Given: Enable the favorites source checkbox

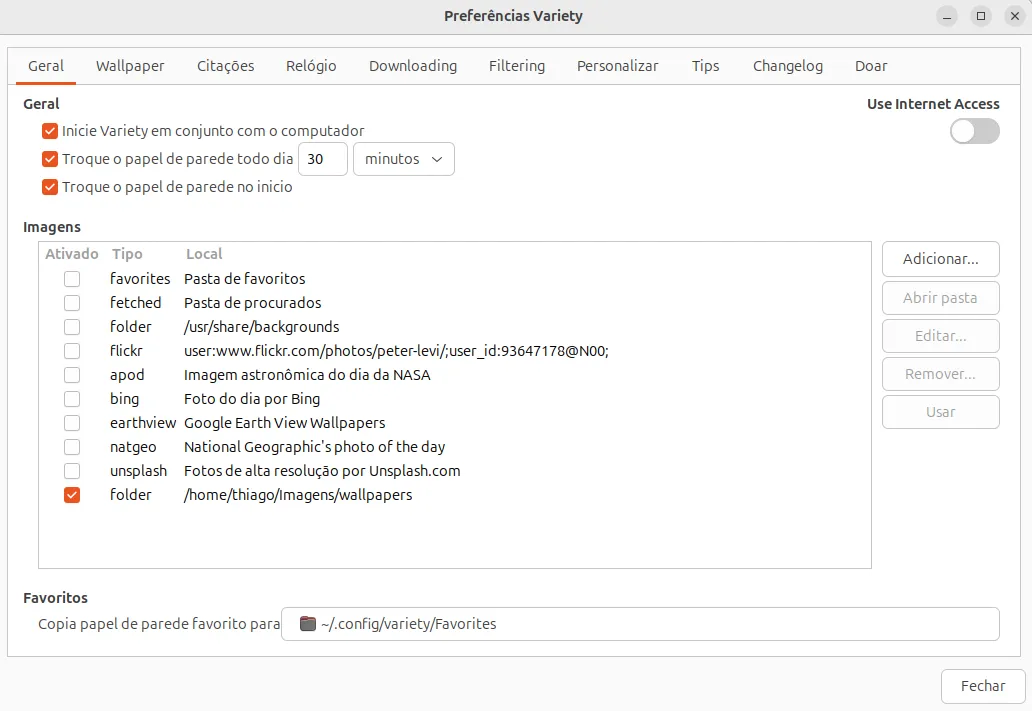Looking at the screenshot, I should (x=72, y=279).
